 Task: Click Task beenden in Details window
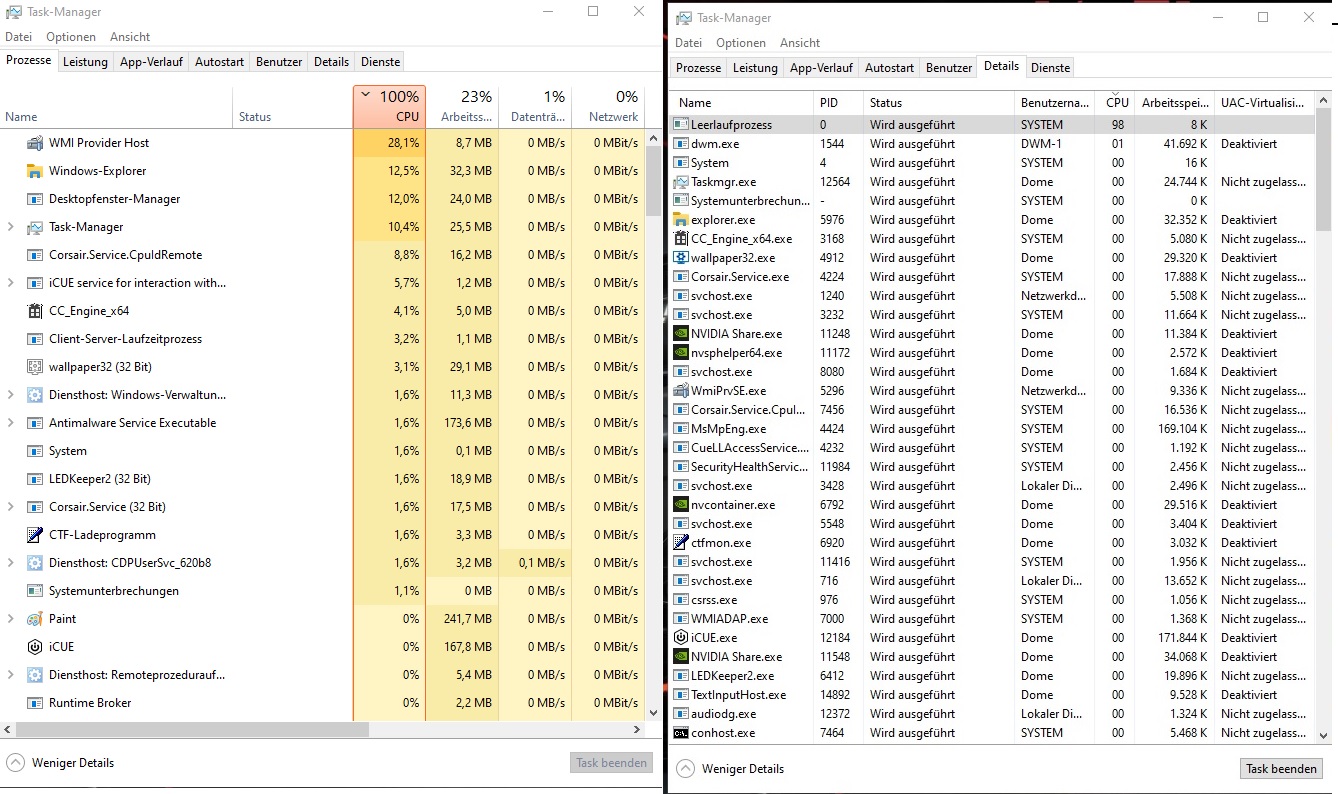click(1281, 769)
